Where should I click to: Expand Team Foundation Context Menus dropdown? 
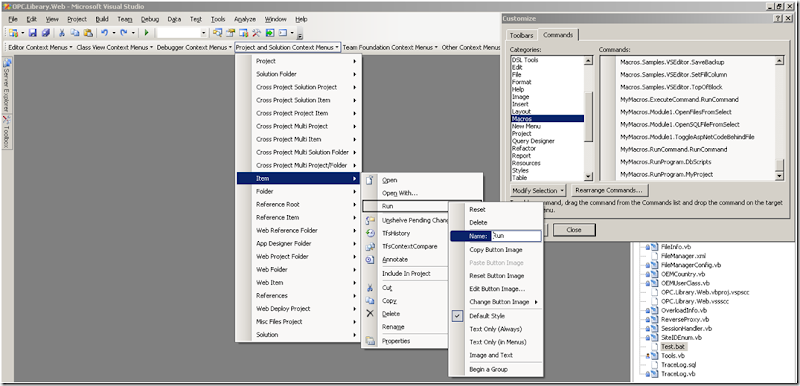tap(390, 47)
